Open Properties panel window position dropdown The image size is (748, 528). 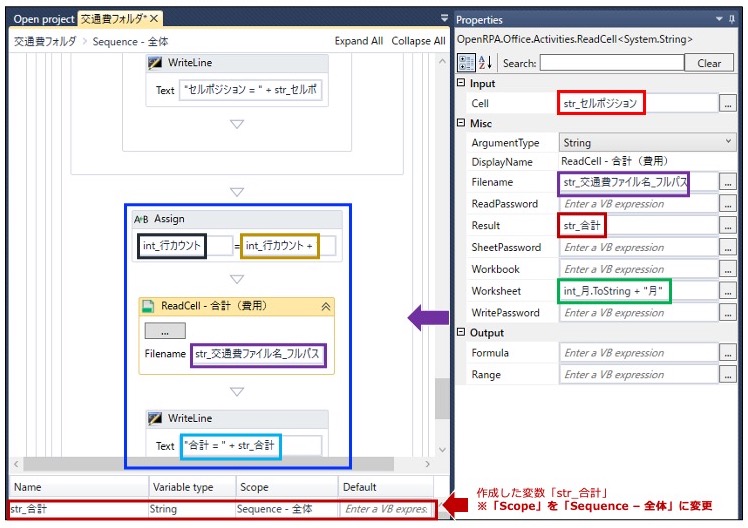[719, 19]
